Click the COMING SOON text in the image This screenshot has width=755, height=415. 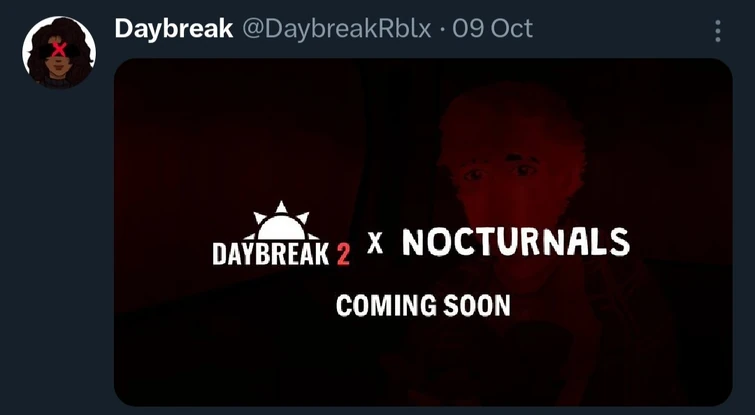point(423,305)
